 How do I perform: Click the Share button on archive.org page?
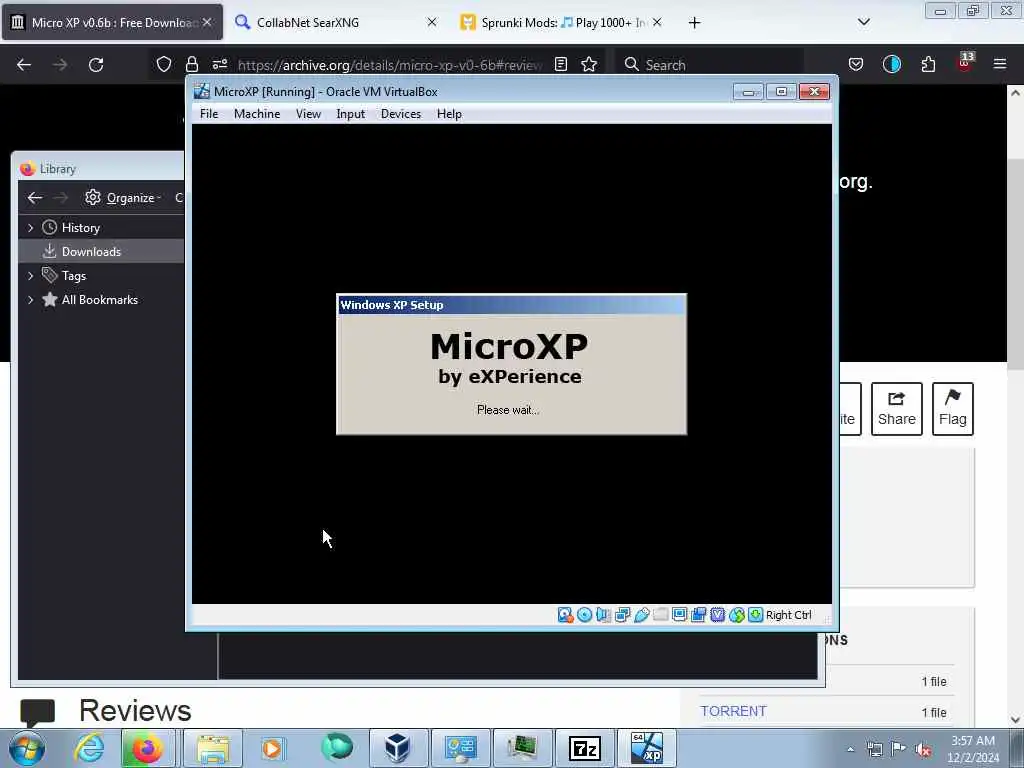(x=897, y=409)
